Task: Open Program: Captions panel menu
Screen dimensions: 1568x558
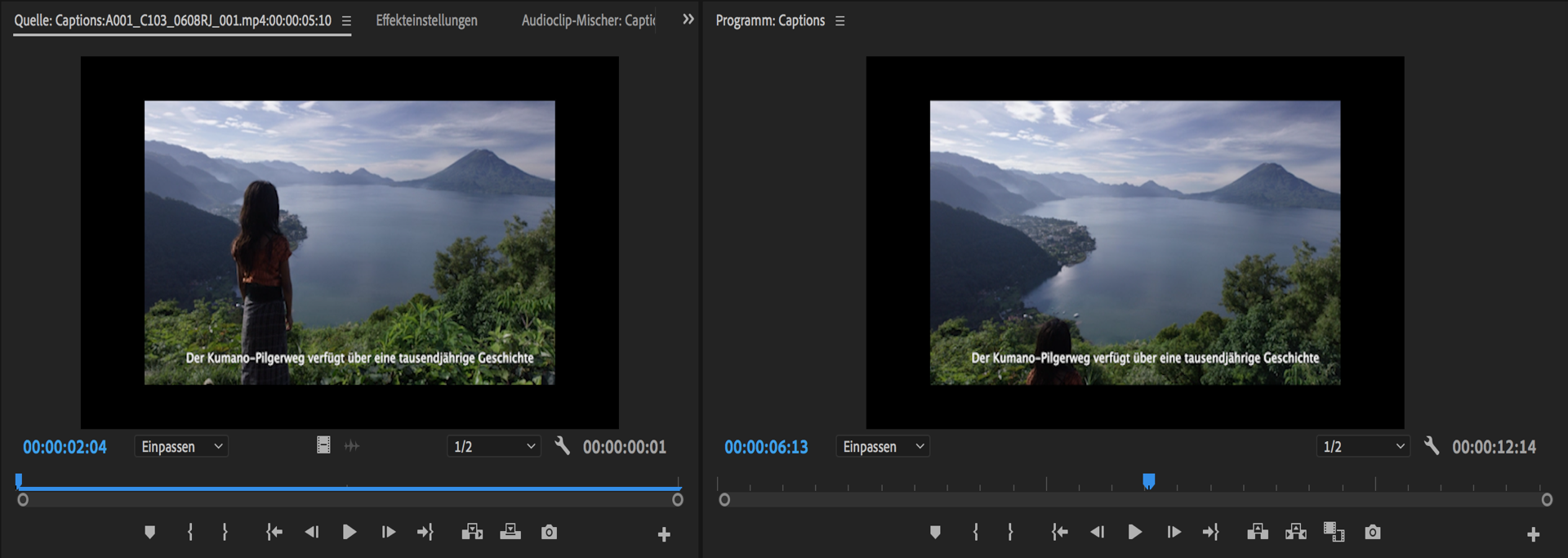Action: pyautogui.click(x=840, y=21)
